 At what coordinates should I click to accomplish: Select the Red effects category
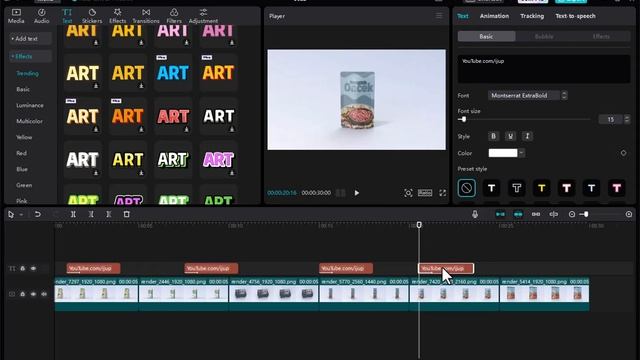point(22,153)
